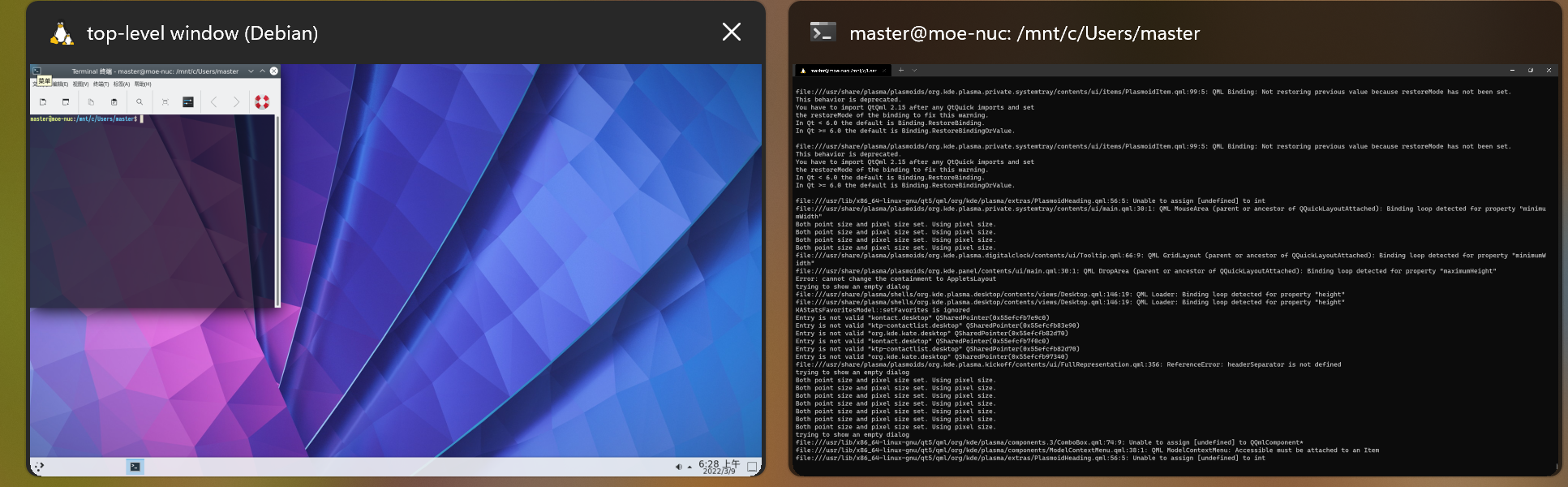
Task: Open the KDE application launcher on the panel
Action: pyautogui.click(x=38, y=467)
